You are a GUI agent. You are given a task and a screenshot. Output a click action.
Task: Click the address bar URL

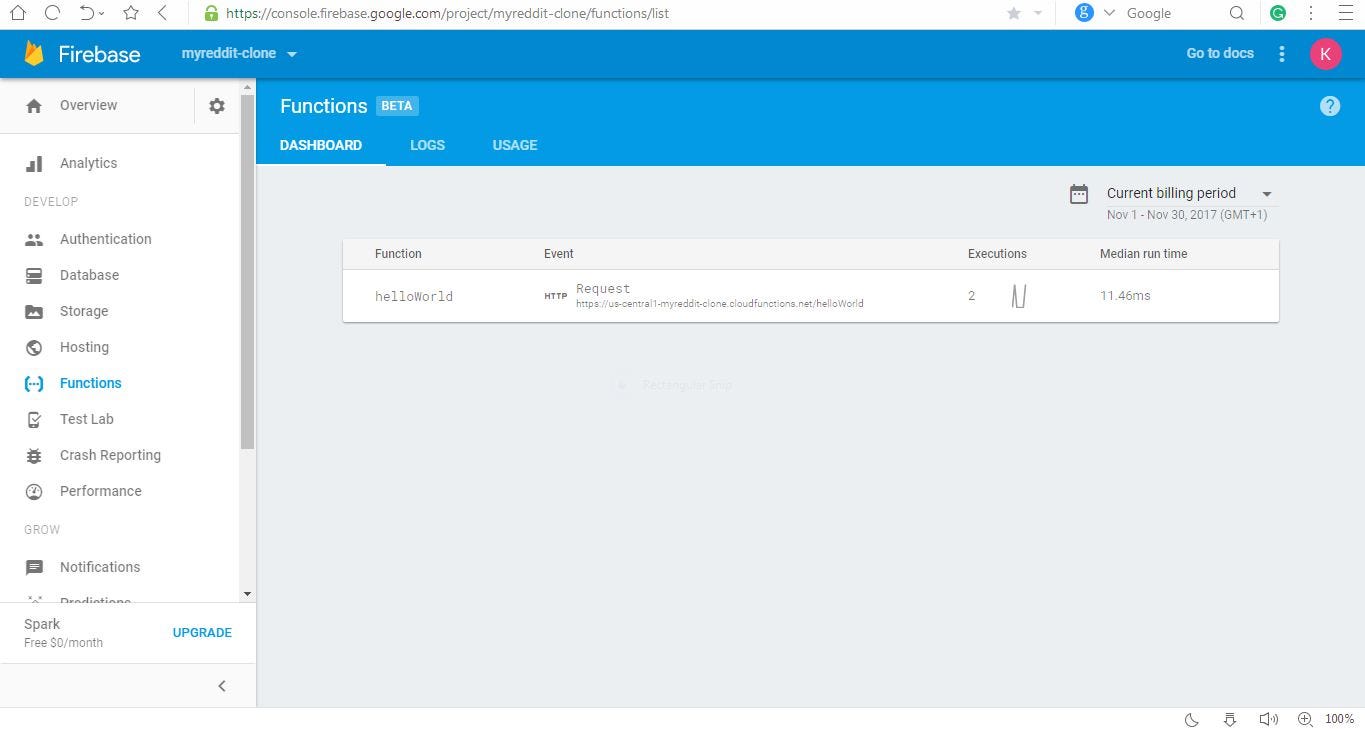click(x=447, y=13)
